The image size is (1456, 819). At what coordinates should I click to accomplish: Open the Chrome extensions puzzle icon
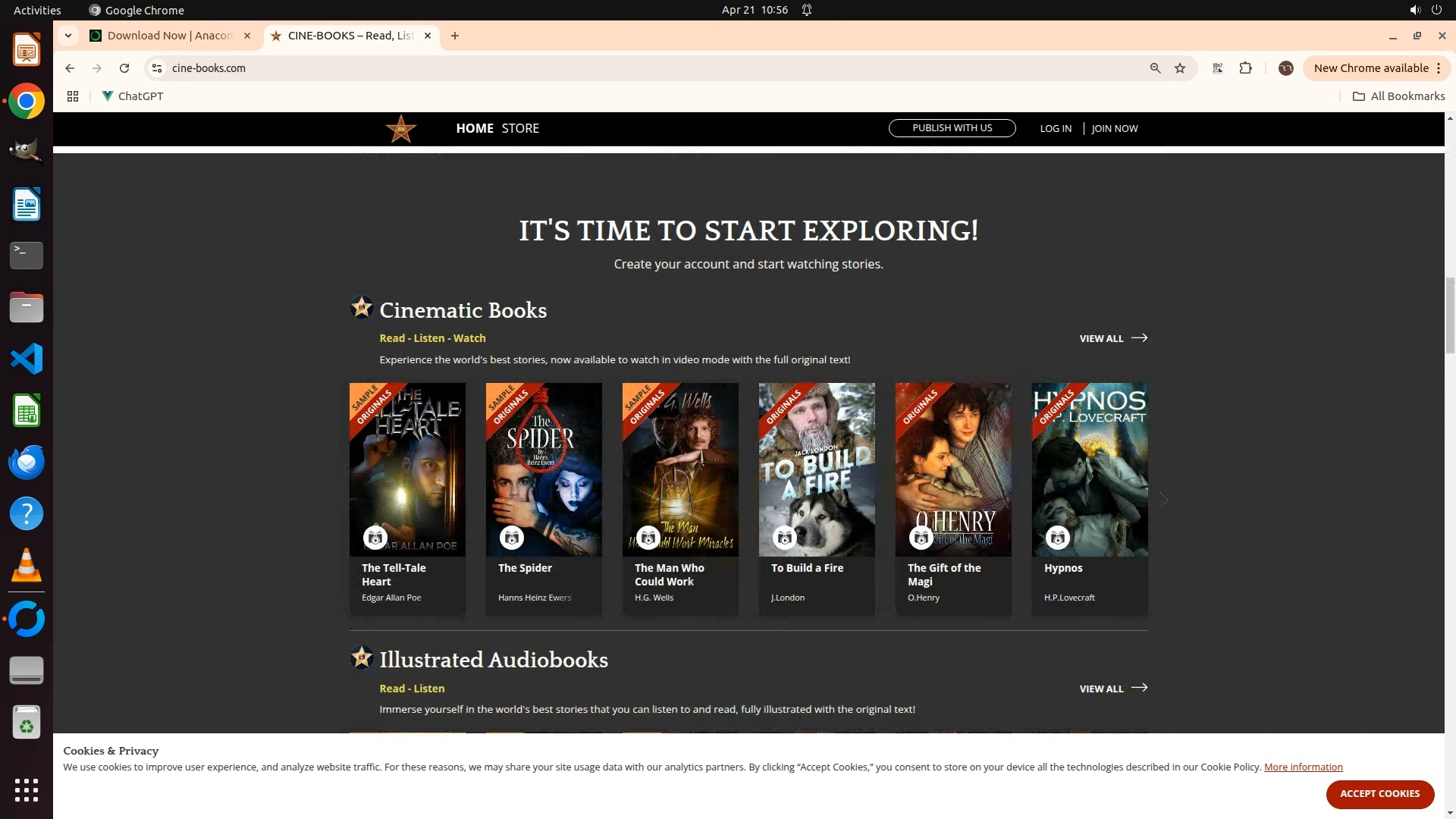(1245, 68)
